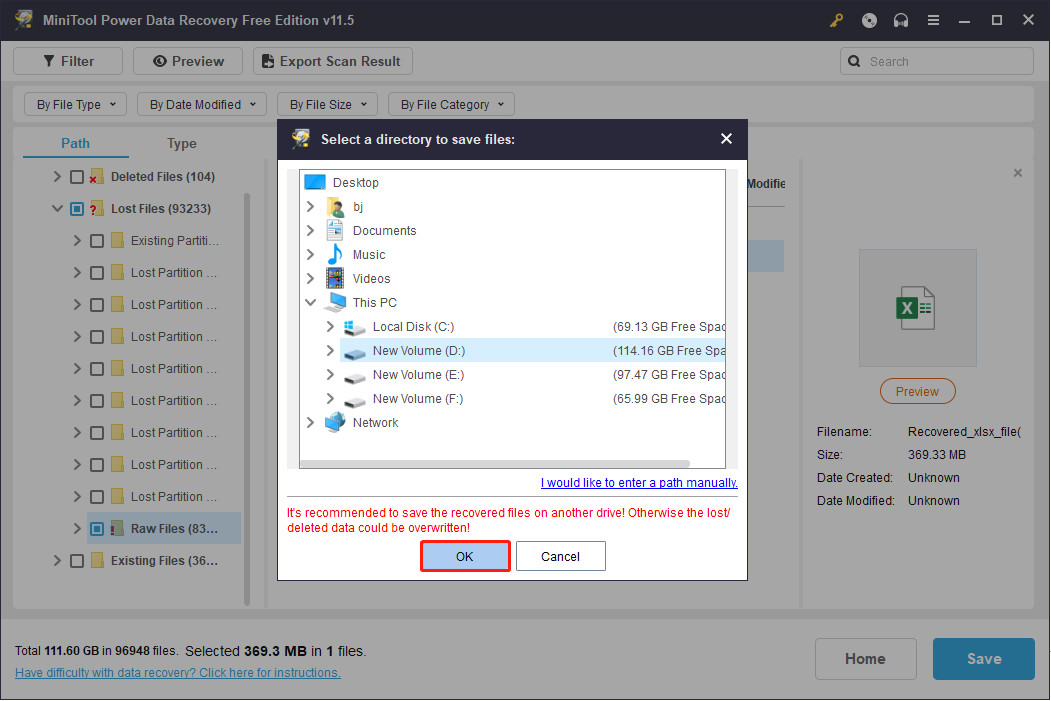The height and width of the screenshot is (701, 1051).
Task: Expand the New Volume (D:) node
Action: coord(330,350)
